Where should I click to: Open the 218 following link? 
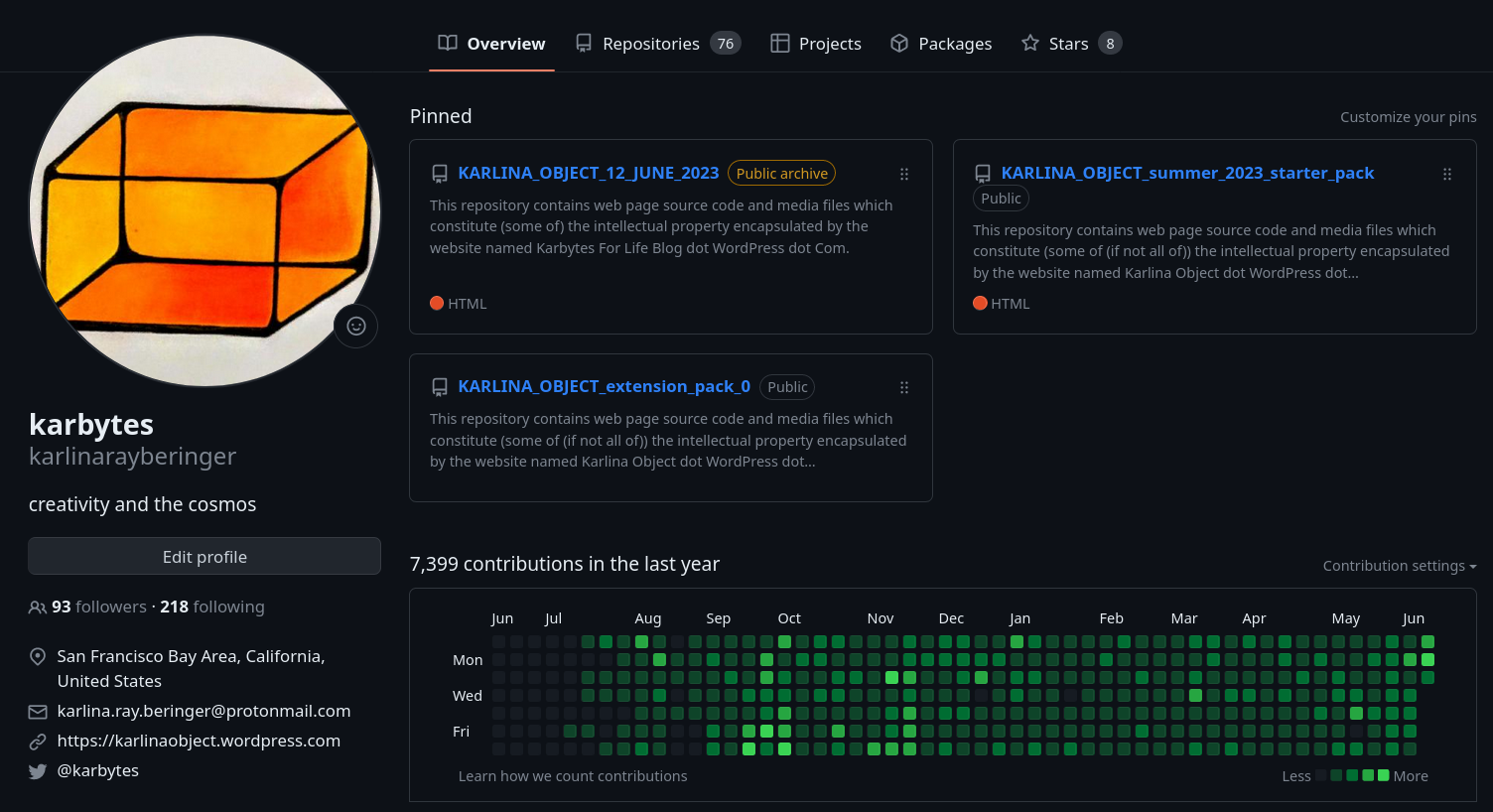point(212,607)
